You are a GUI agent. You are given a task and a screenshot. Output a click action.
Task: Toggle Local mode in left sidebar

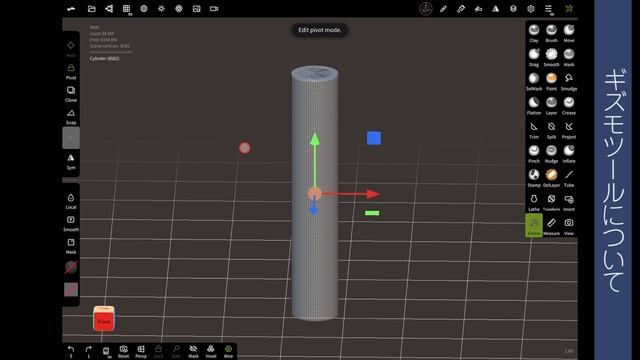tap(71, 201)
